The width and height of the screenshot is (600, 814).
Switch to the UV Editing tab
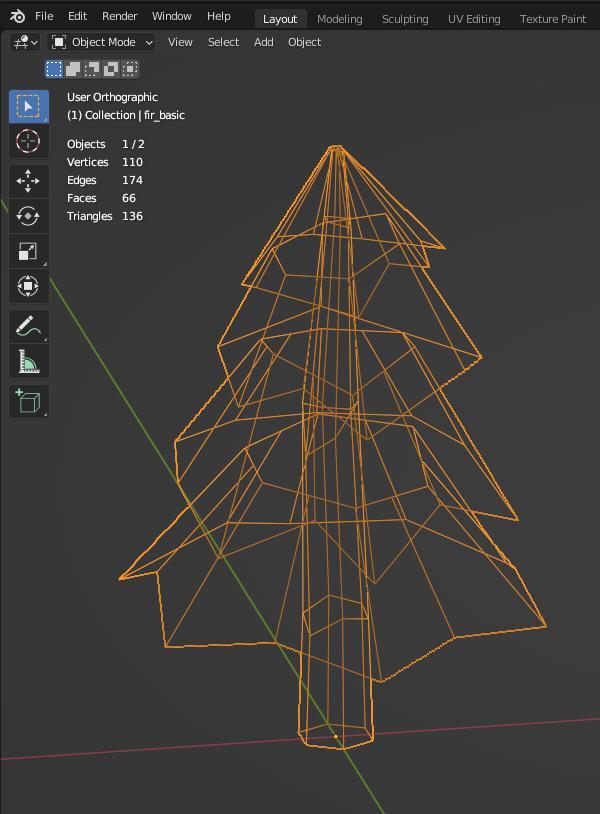coord(474,19)
